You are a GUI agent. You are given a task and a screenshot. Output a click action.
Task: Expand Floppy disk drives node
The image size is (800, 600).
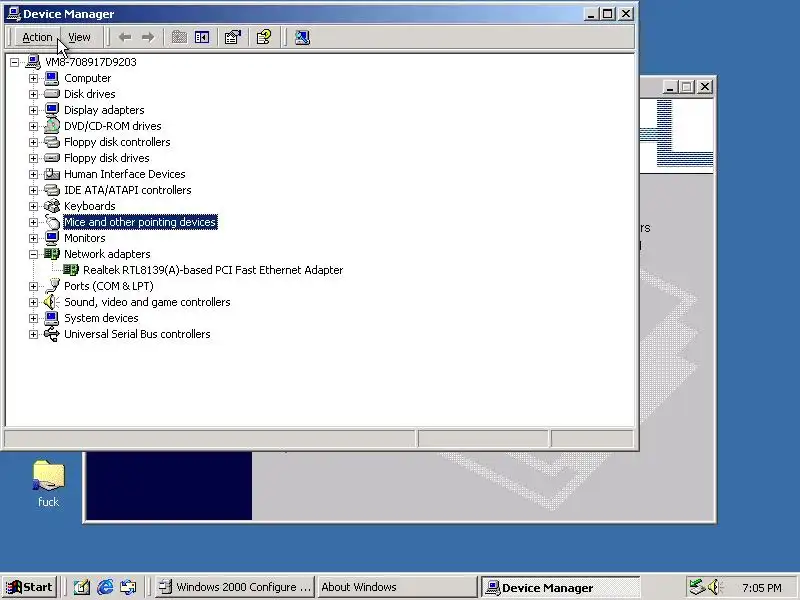[x=33, y=158]
